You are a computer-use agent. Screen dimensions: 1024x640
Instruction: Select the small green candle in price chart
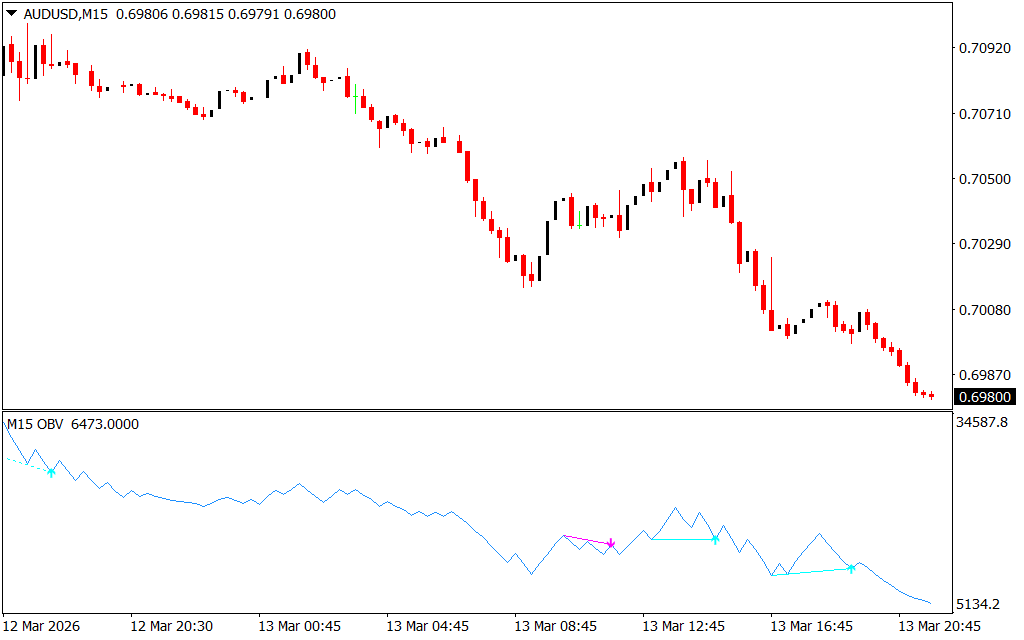(x=355, y=95)
